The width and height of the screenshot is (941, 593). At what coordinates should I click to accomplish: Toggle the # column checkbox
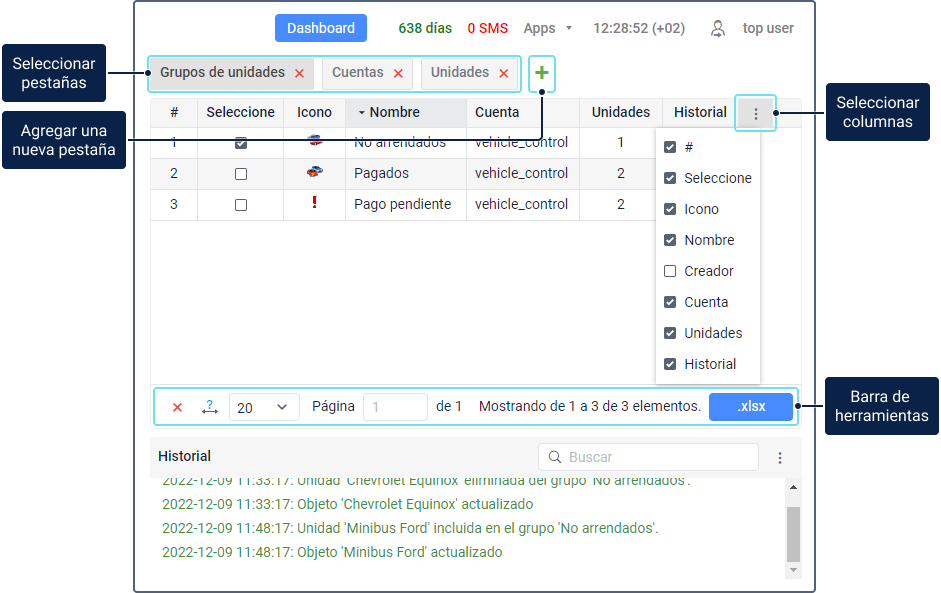(670, 147)
